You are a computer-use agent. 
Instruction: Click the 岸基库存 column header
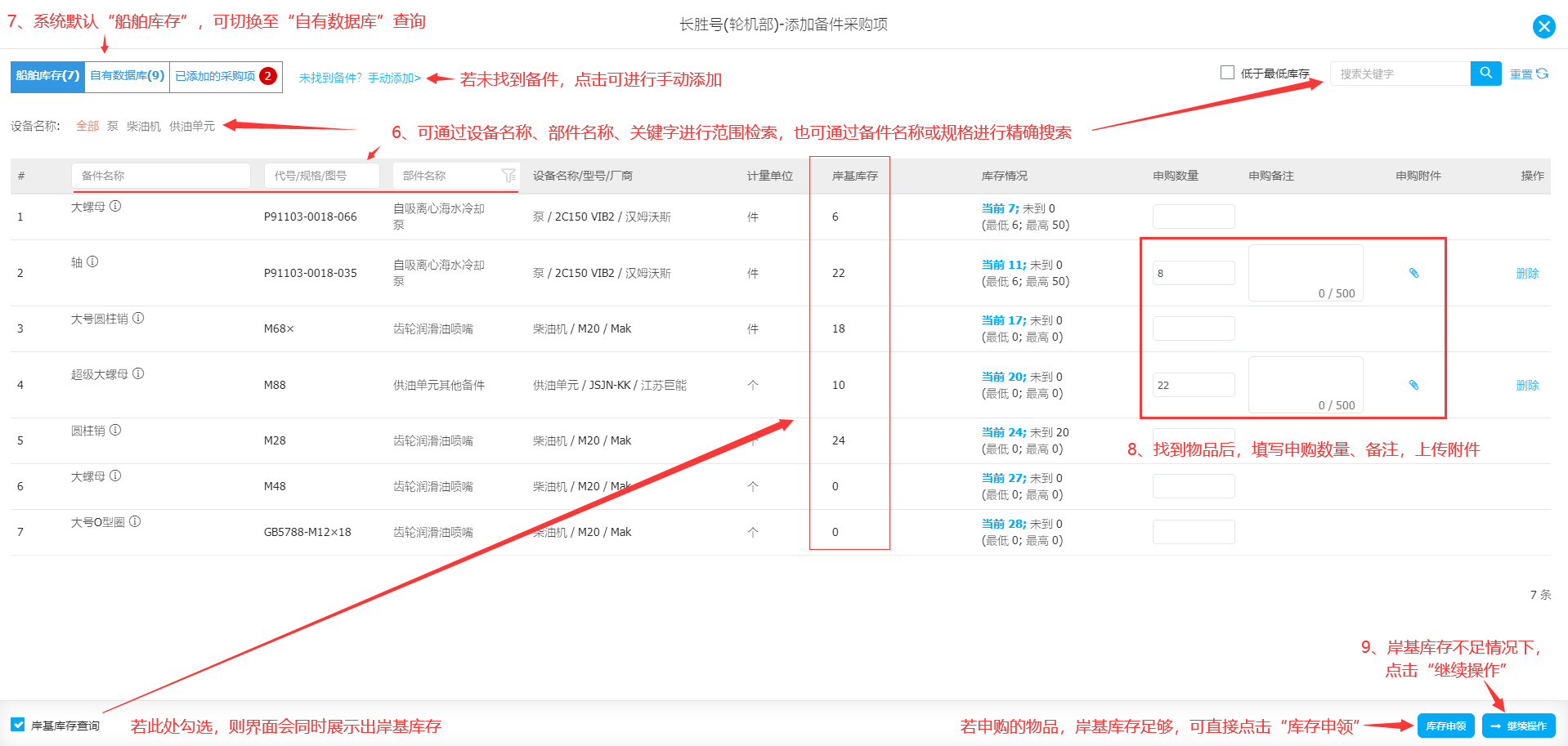click(x=854, y=176)
